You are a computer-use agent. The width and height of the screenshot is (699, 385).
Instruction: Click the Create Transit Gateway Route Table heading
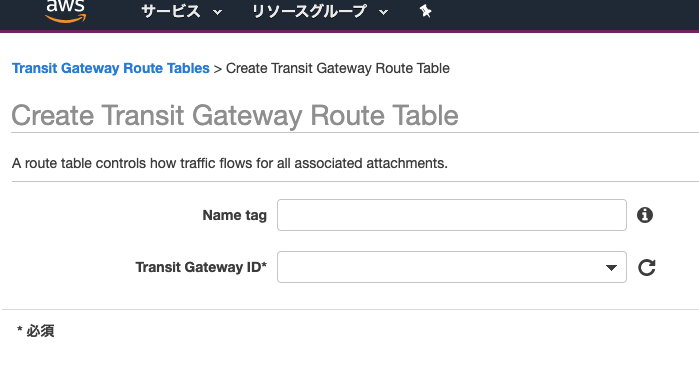[x=235, y=115]
